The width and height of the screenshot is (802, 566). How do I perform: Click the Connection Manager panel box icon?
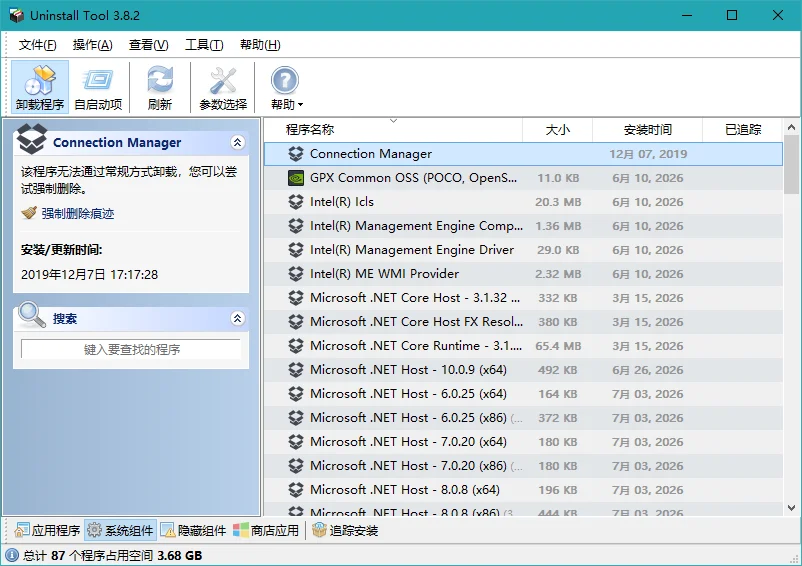point(31,139)
